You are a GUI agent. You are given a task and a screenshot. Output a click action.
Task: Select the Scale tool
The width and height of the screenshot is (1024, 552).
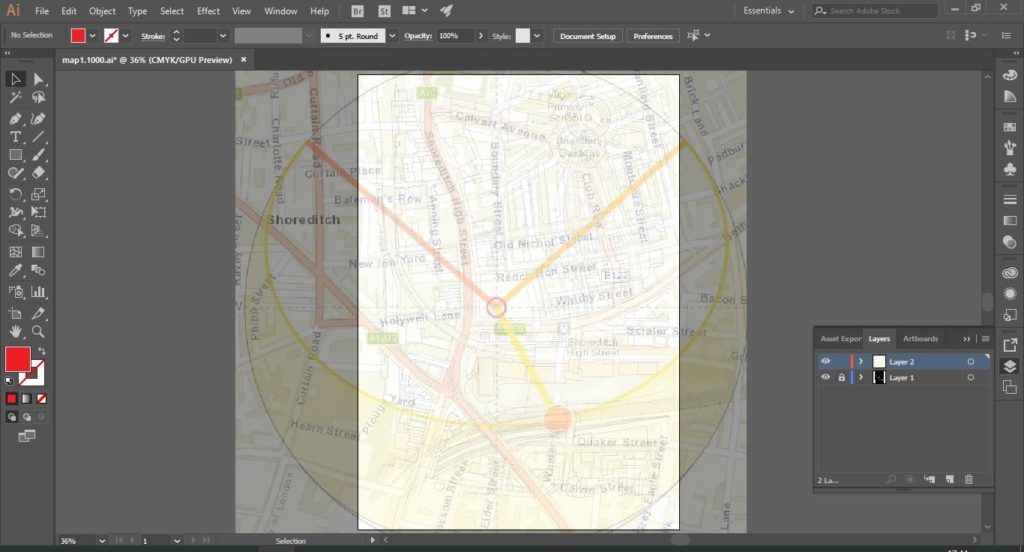click(39, 194)
